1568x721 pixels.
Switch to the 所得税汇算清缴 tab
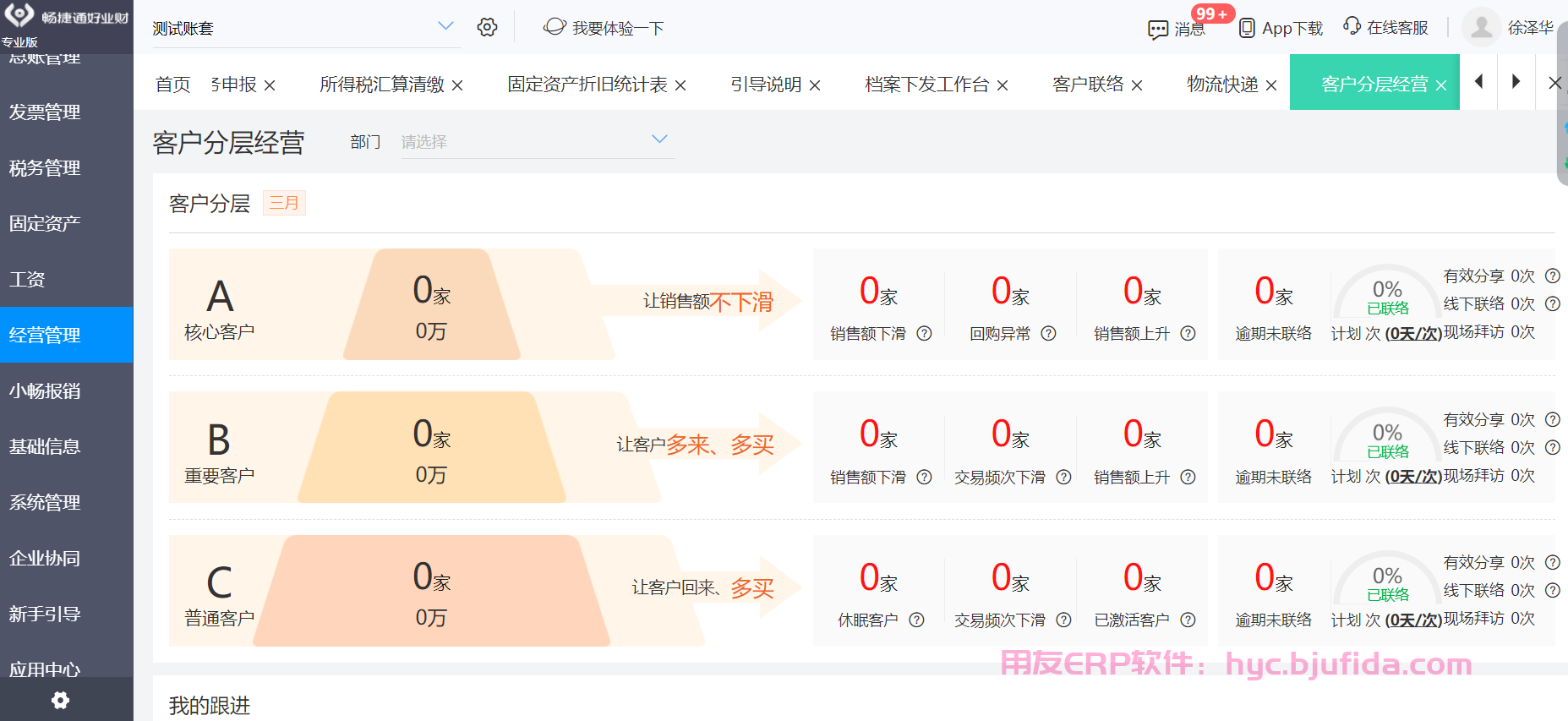381,85
